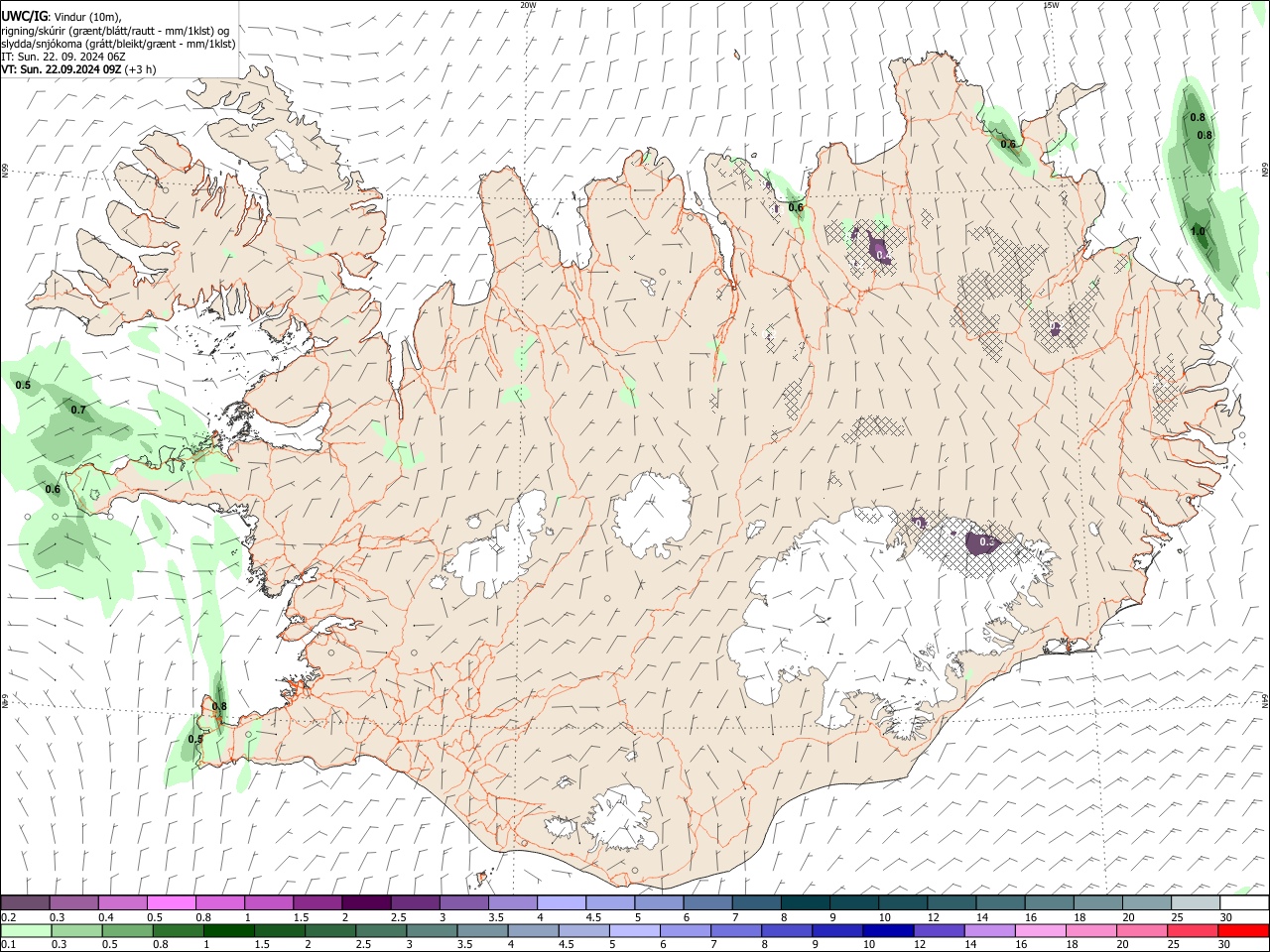The height and width of the screenshot is (952, 1270).
Task: Click the 1.0 rainfall value label
Action: (1198, 231)
